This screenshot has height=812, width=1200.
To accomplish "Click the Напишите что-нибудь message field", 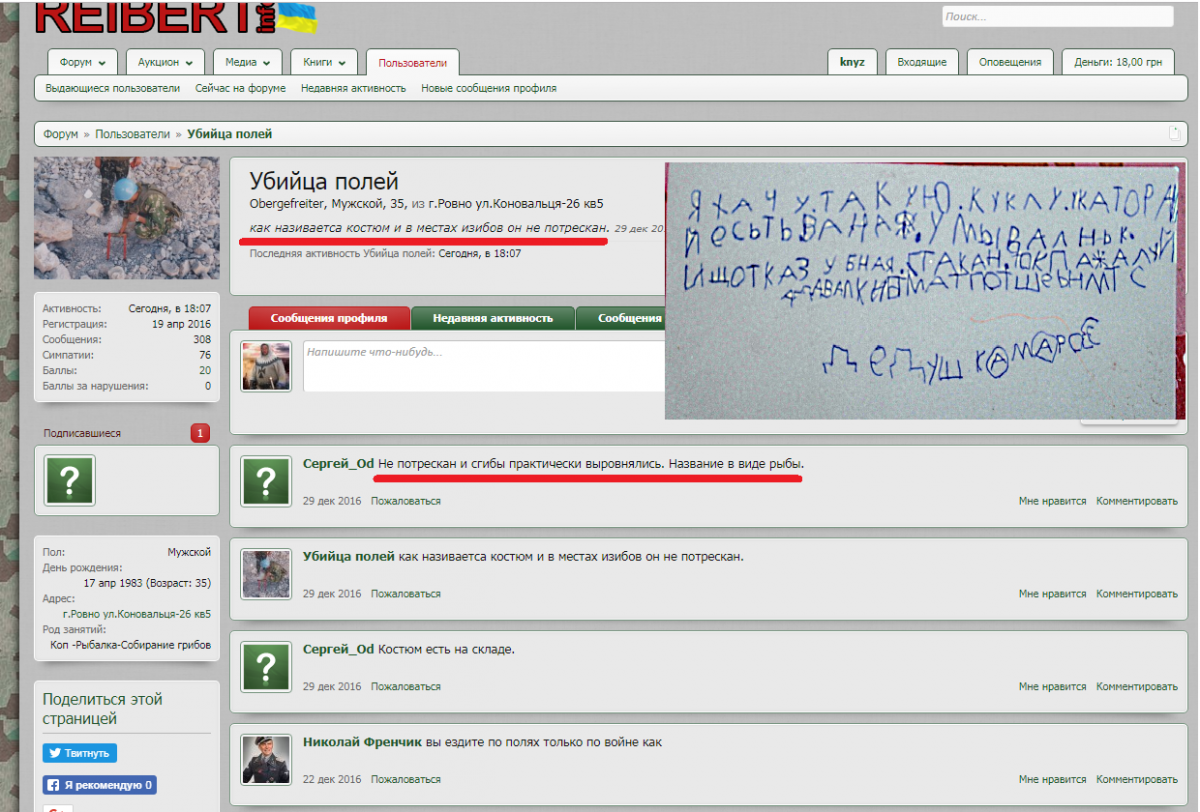I will [484, 366].
